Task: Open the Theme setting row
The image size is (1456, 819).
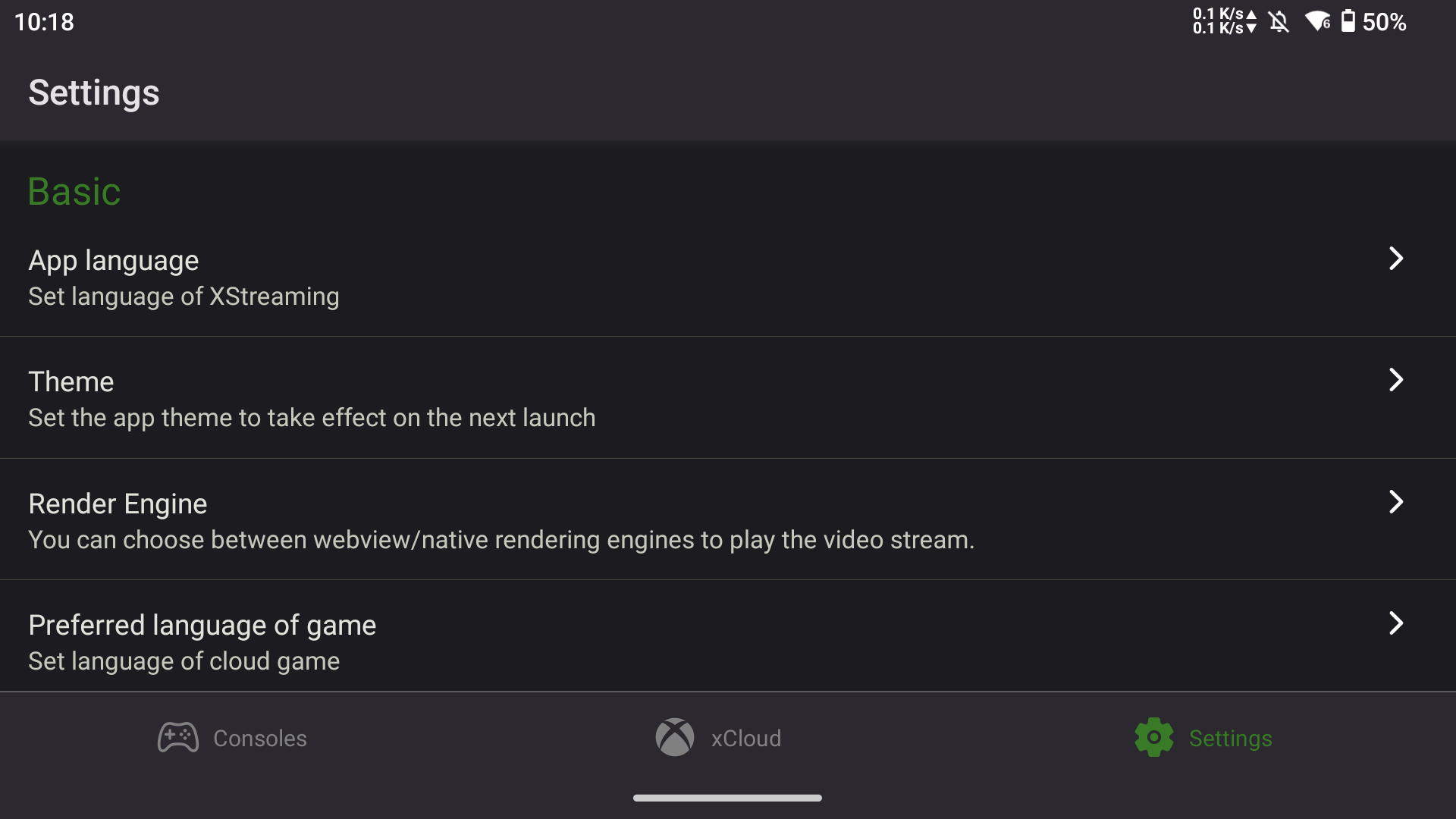Action: pyautogui.click(x=728, y=398)
